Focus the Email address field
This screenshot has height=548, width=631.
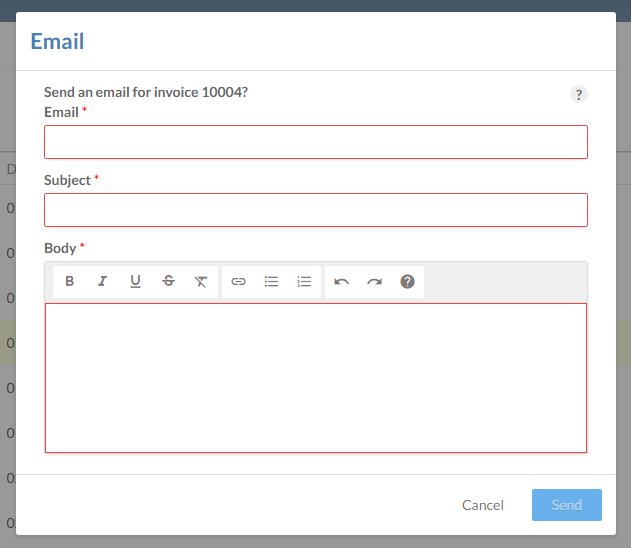click(x=315, y=142)
